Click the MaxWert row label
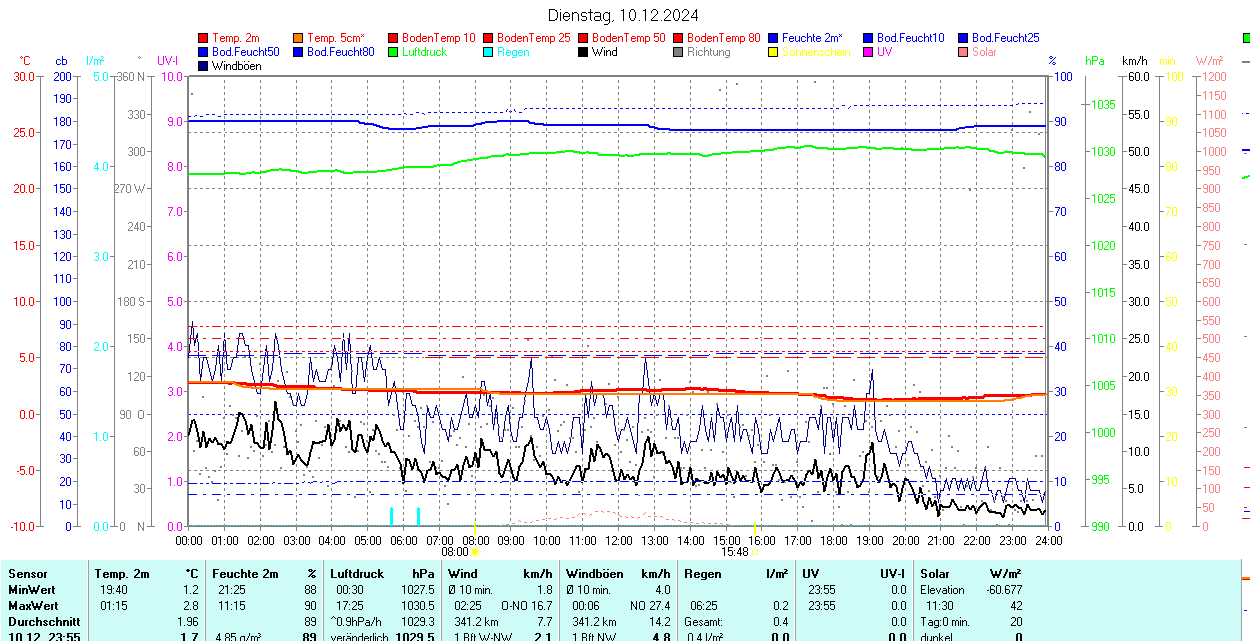Screen dimensions: 1250x641 click(x=35, y=606)
